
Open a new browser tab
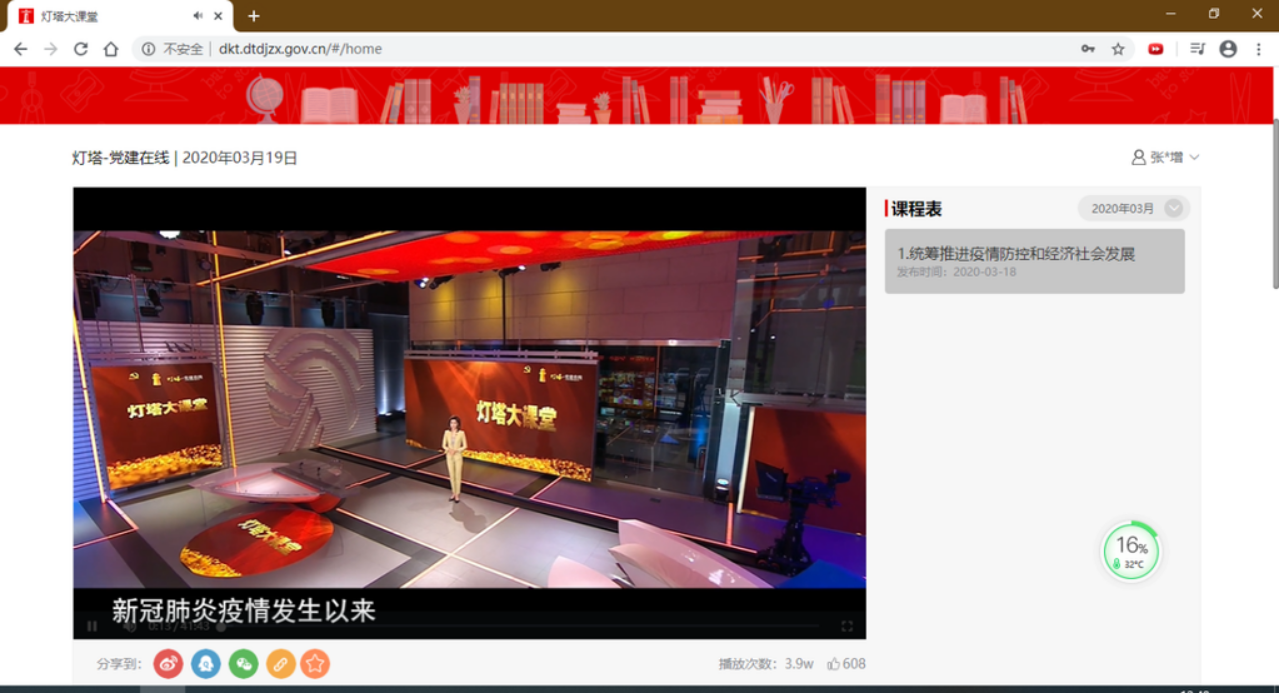[x=254, y=16]
